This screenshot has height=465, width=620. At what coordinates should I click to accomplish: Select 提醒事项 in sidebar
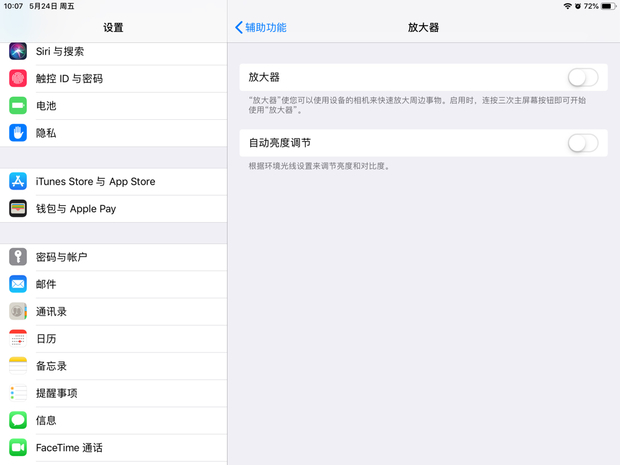113,393
